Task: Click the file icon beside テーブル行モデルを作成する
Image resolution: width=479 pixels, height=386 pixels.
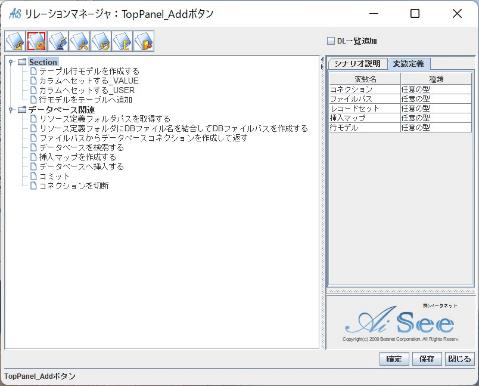Action: [33, 71]
